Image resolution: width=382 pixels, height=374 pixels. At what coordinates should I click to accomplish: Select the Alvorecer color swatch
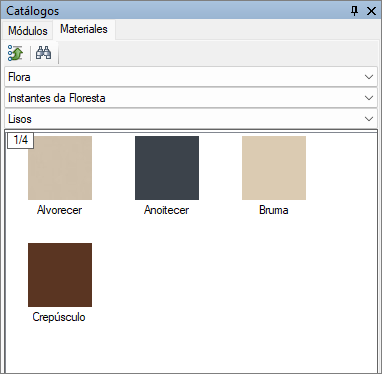point(60,168)
